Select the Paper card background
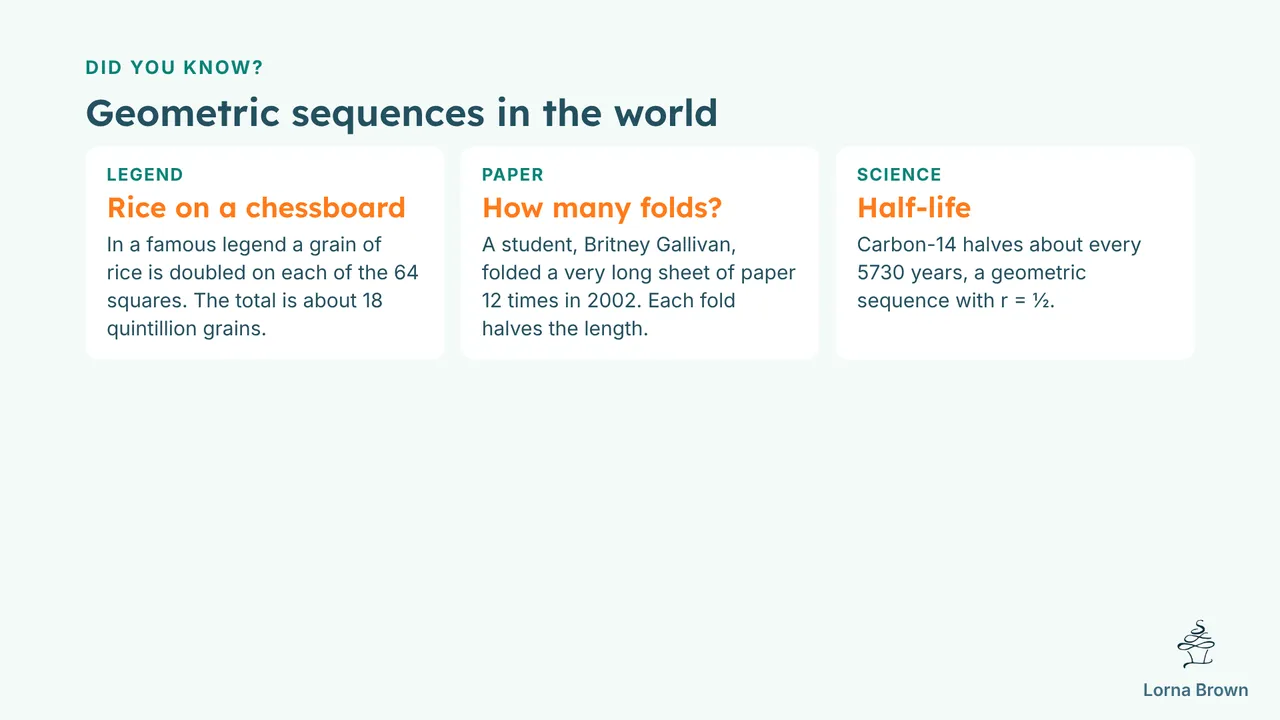The width and height of the screenshot is (1280, 720). pos(640,253)
